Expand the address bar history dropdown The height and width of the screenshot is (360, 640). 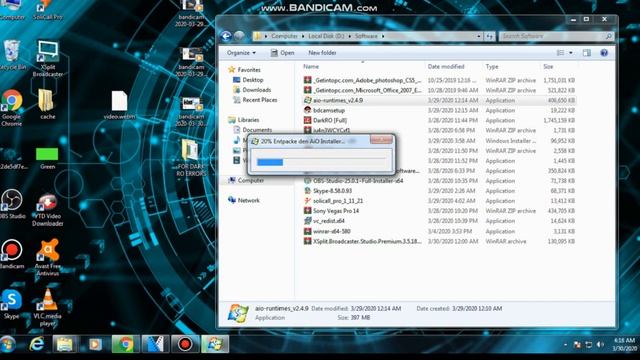pyautogui.click(x=479, y=36)
